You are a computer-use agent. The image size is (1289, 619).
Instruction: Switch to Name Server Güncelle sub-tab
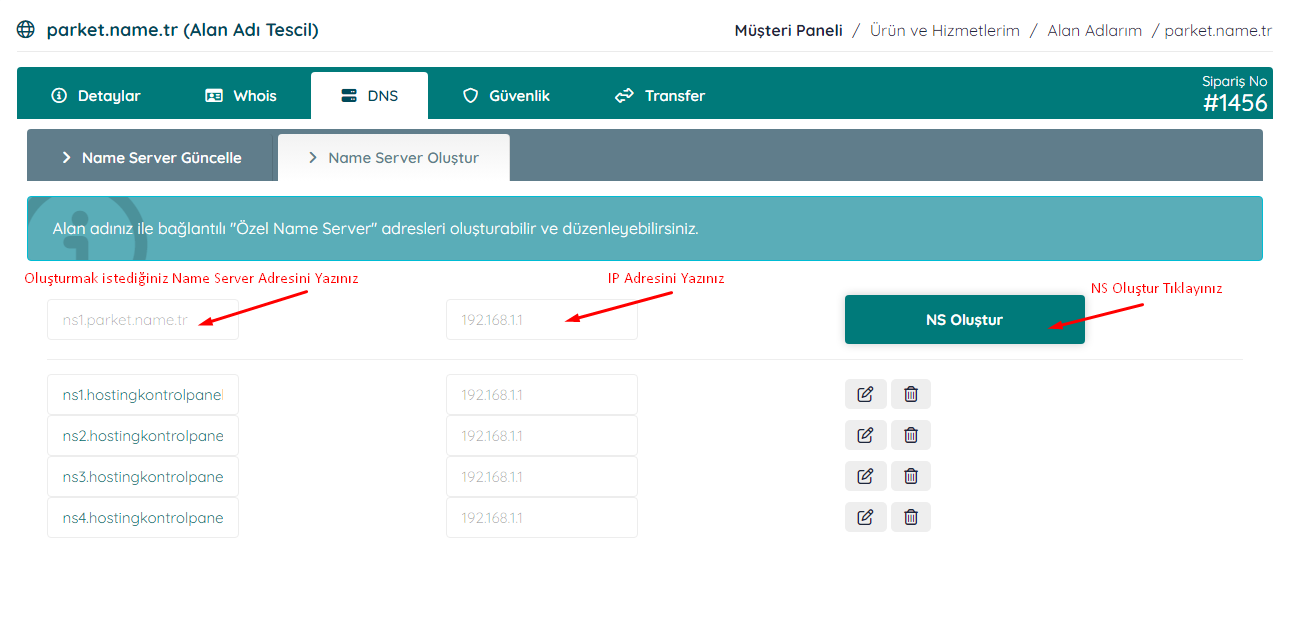150,158
